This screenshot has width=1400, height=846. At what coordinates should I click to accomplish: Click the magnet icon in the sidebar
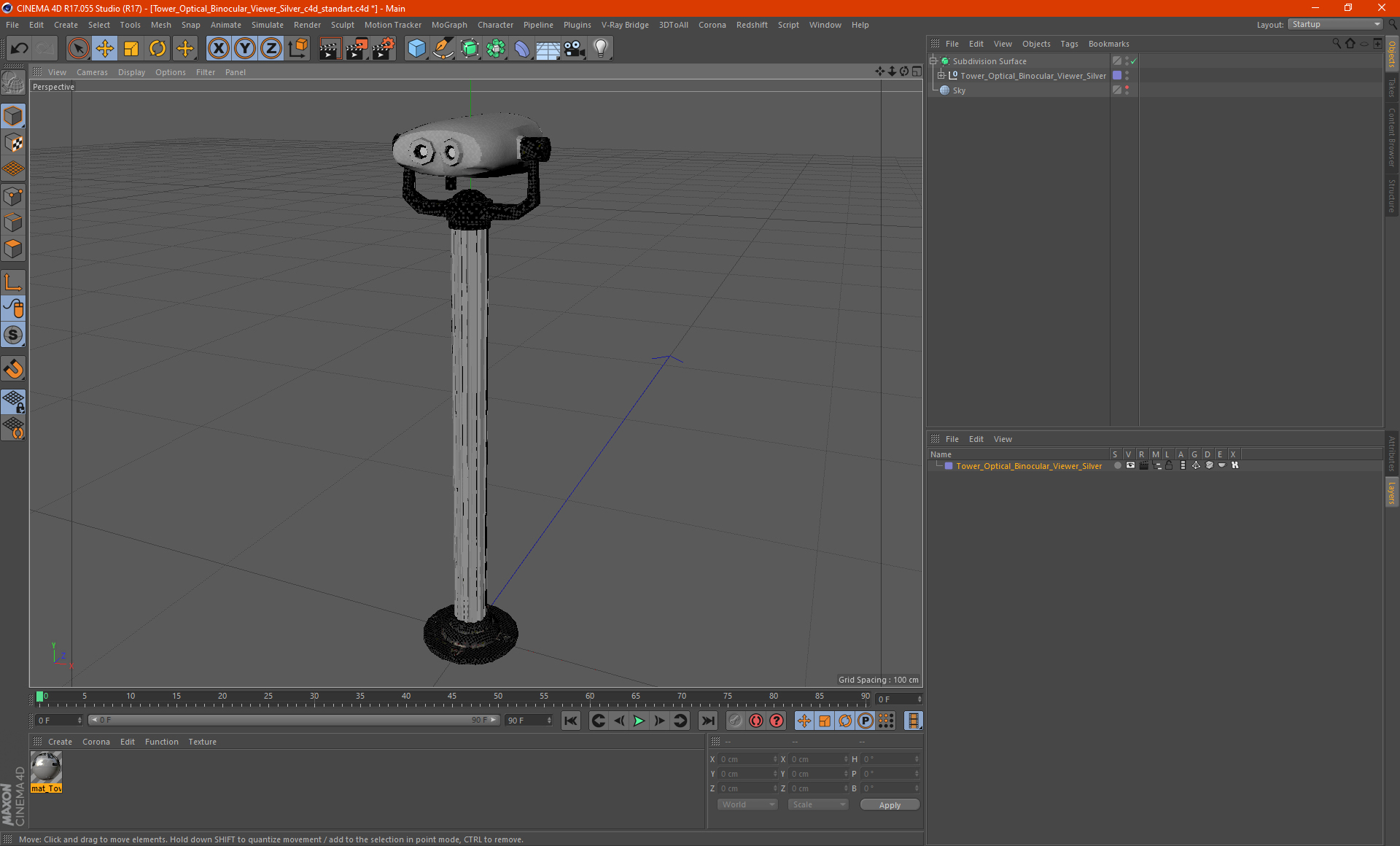point(13,369)
